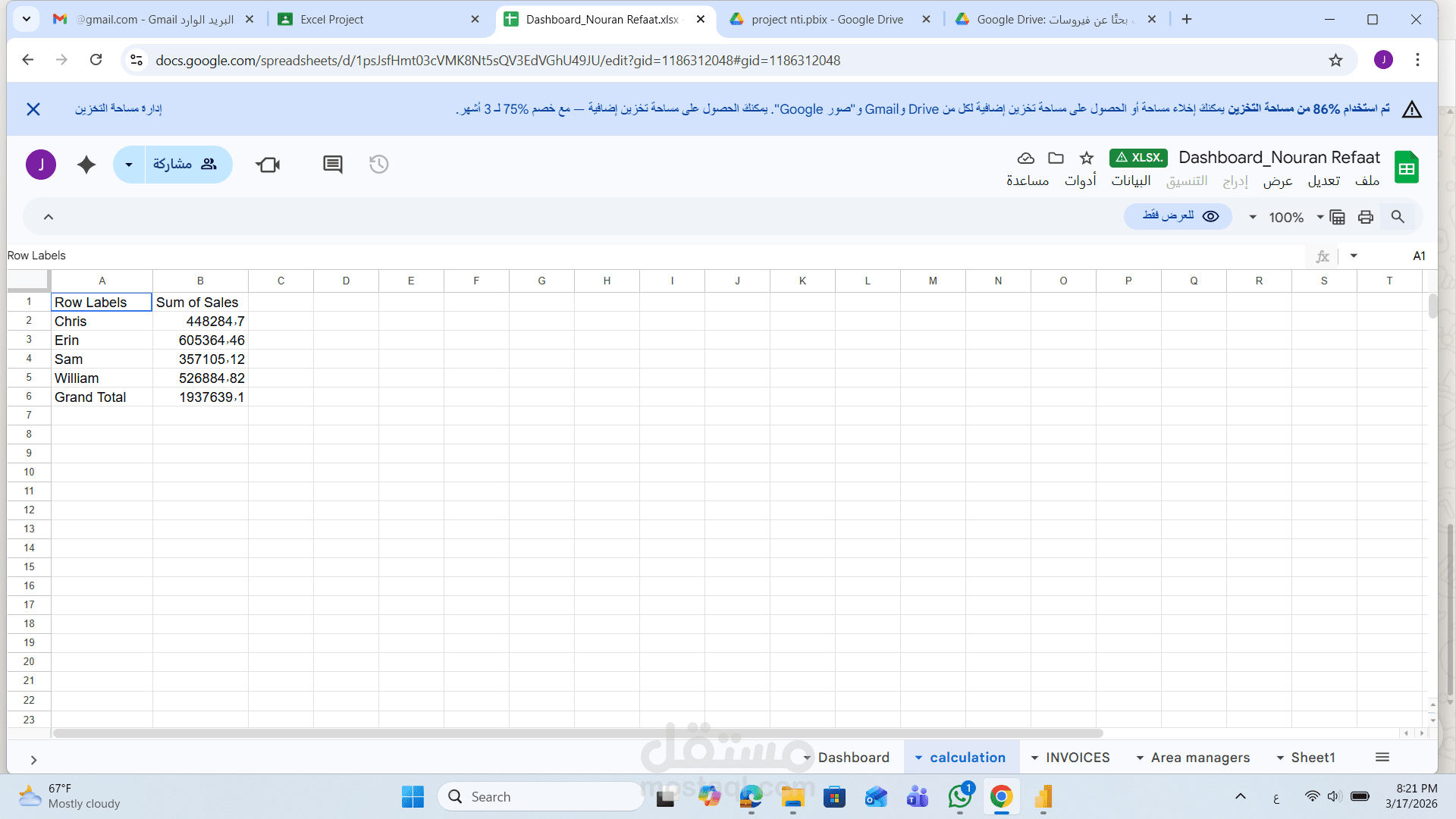Viewport: 1456px width, 819px height.
Task: Toggle the view-only eye button
Action: pyautogui.click(x=1178, y=217)
